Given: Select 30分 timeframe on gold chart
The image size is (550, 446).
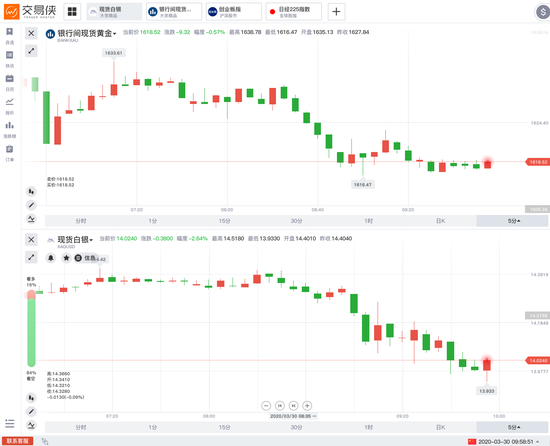Looking at the screenshot, I should (x=296, y=221).
